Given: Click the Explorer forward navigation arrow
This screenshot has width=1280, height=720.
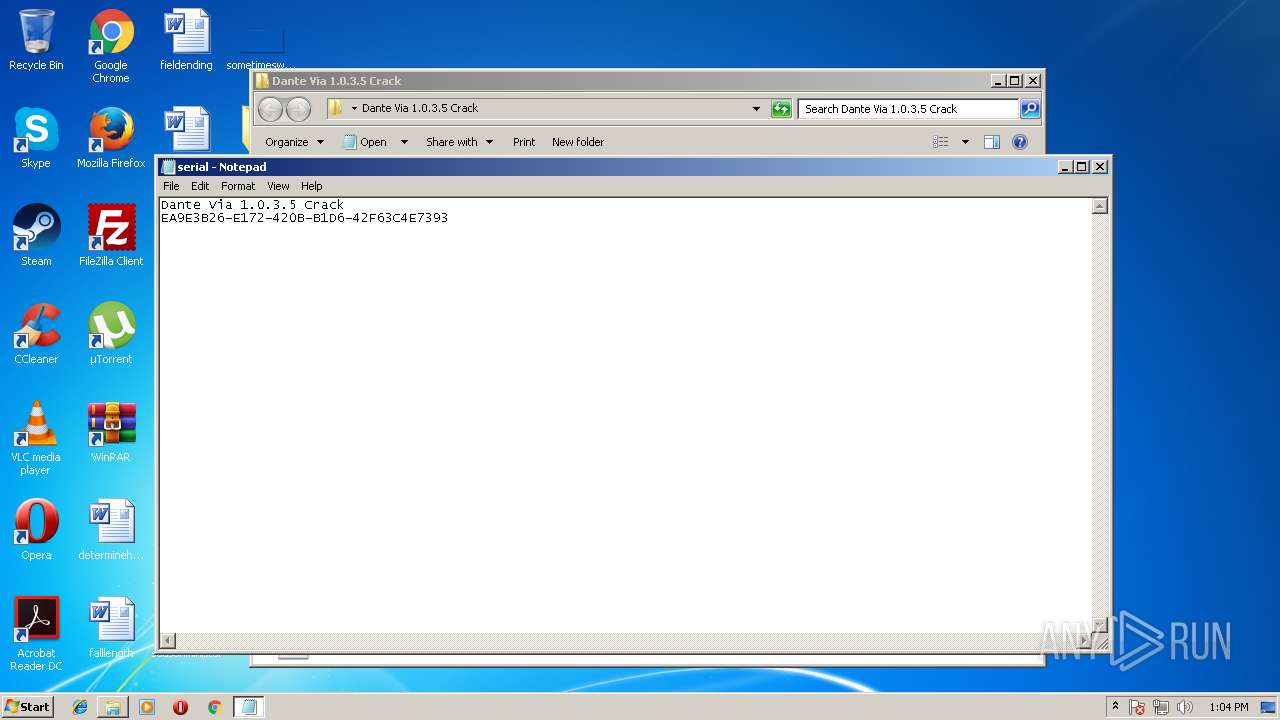Looking at the screenshot, I should click(298, 109).
